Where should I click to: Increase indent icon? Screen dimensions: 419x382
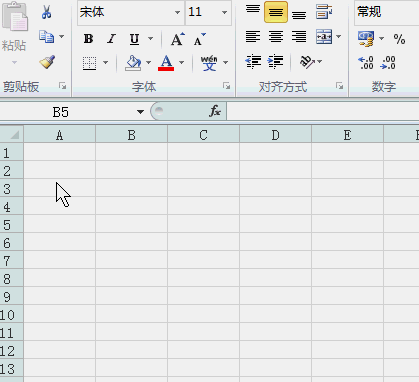(275, 62)
